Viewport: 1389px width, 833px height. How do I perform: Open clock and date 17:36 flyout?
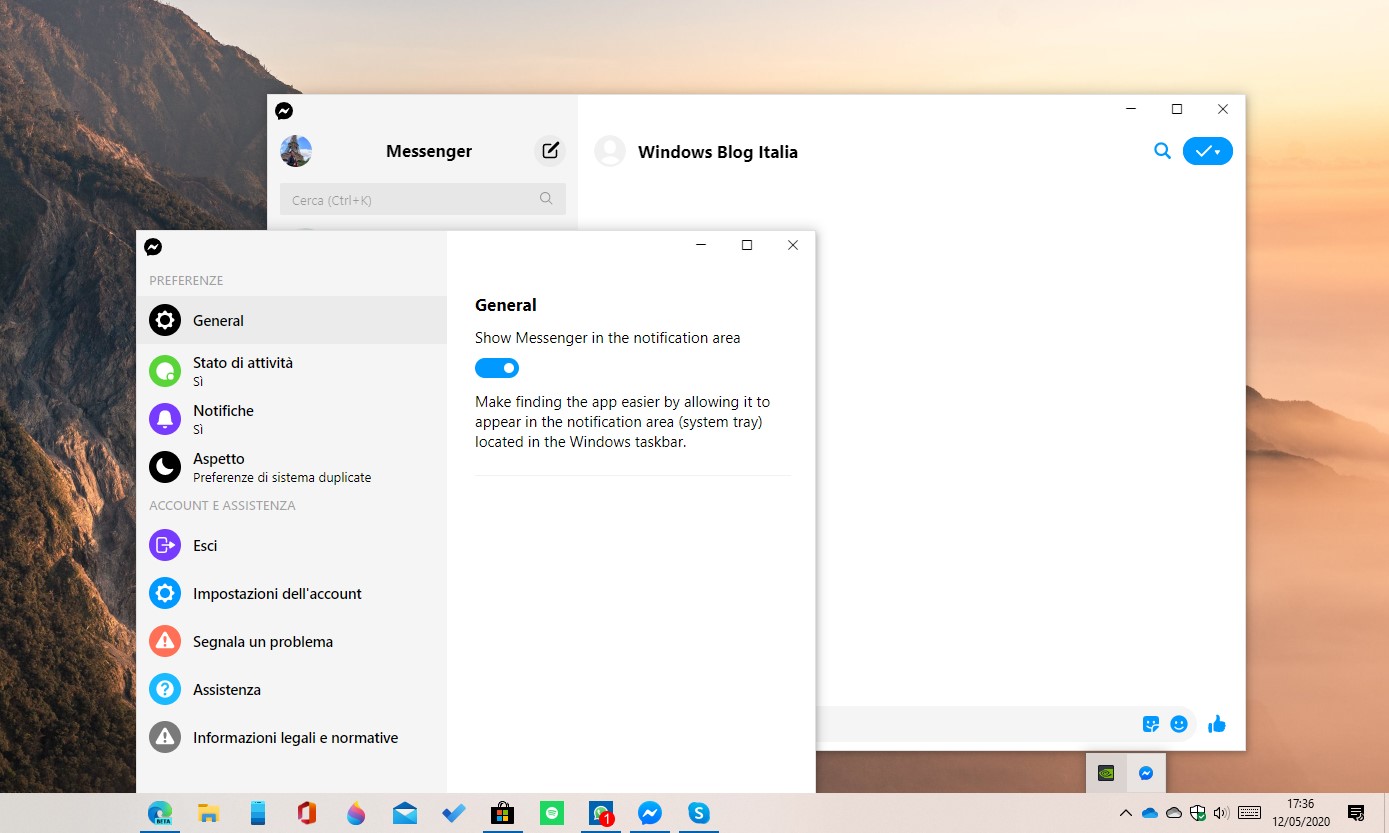pos(1300,812)
